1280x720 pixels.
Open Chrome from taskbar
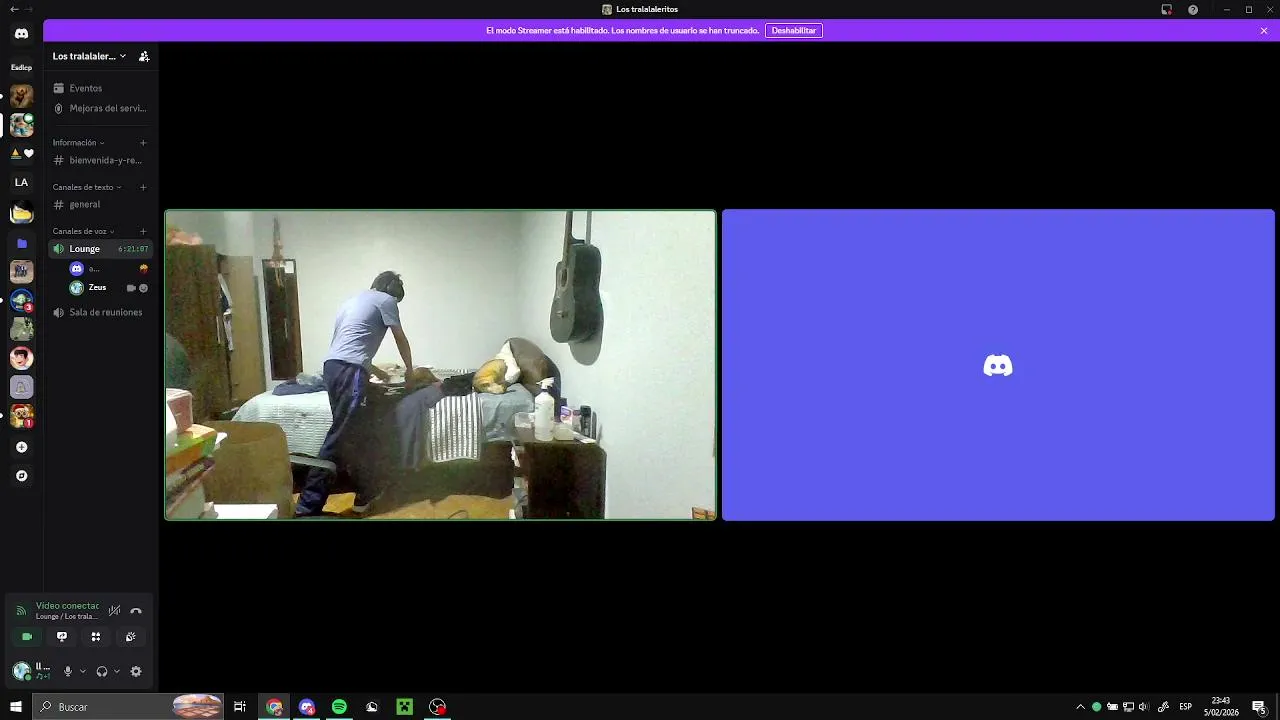click(x=274, y=707)
